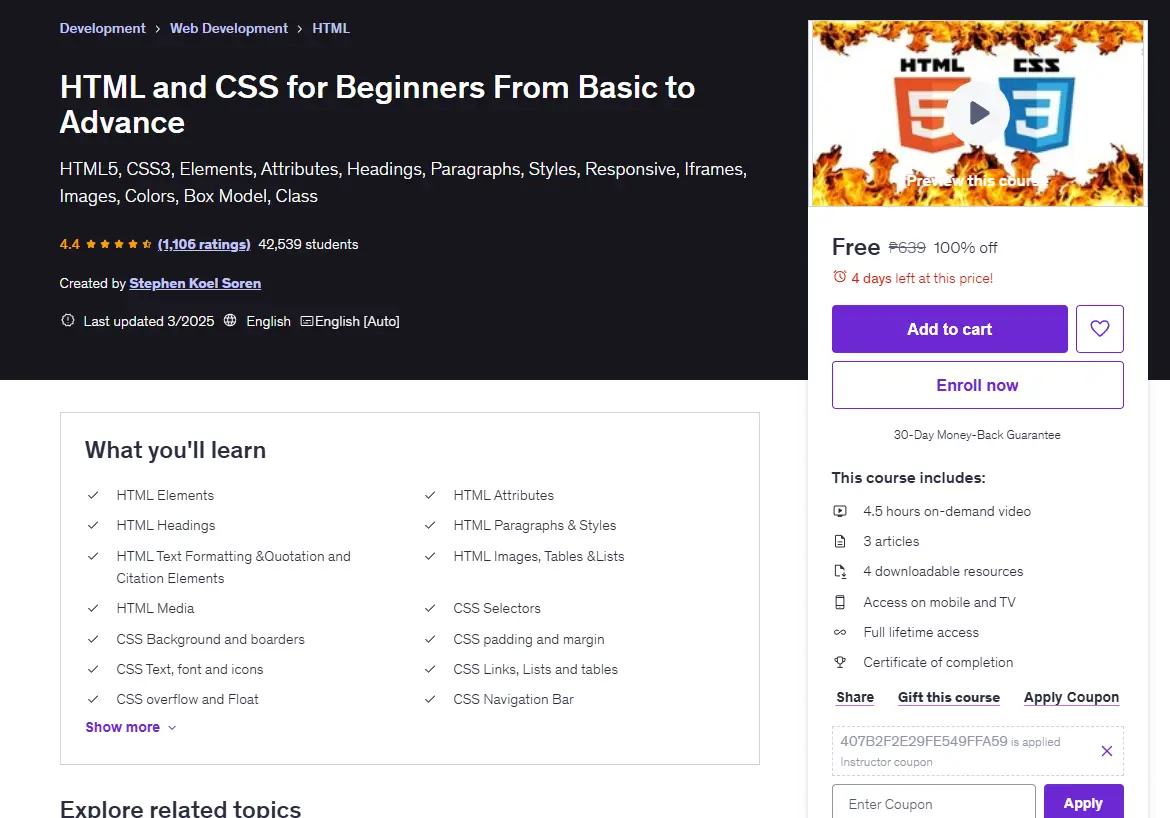Screen dimensions: 1170x818
Task: Click the Enroll now button
Action: pyautogui.click(x=977, y=385)
